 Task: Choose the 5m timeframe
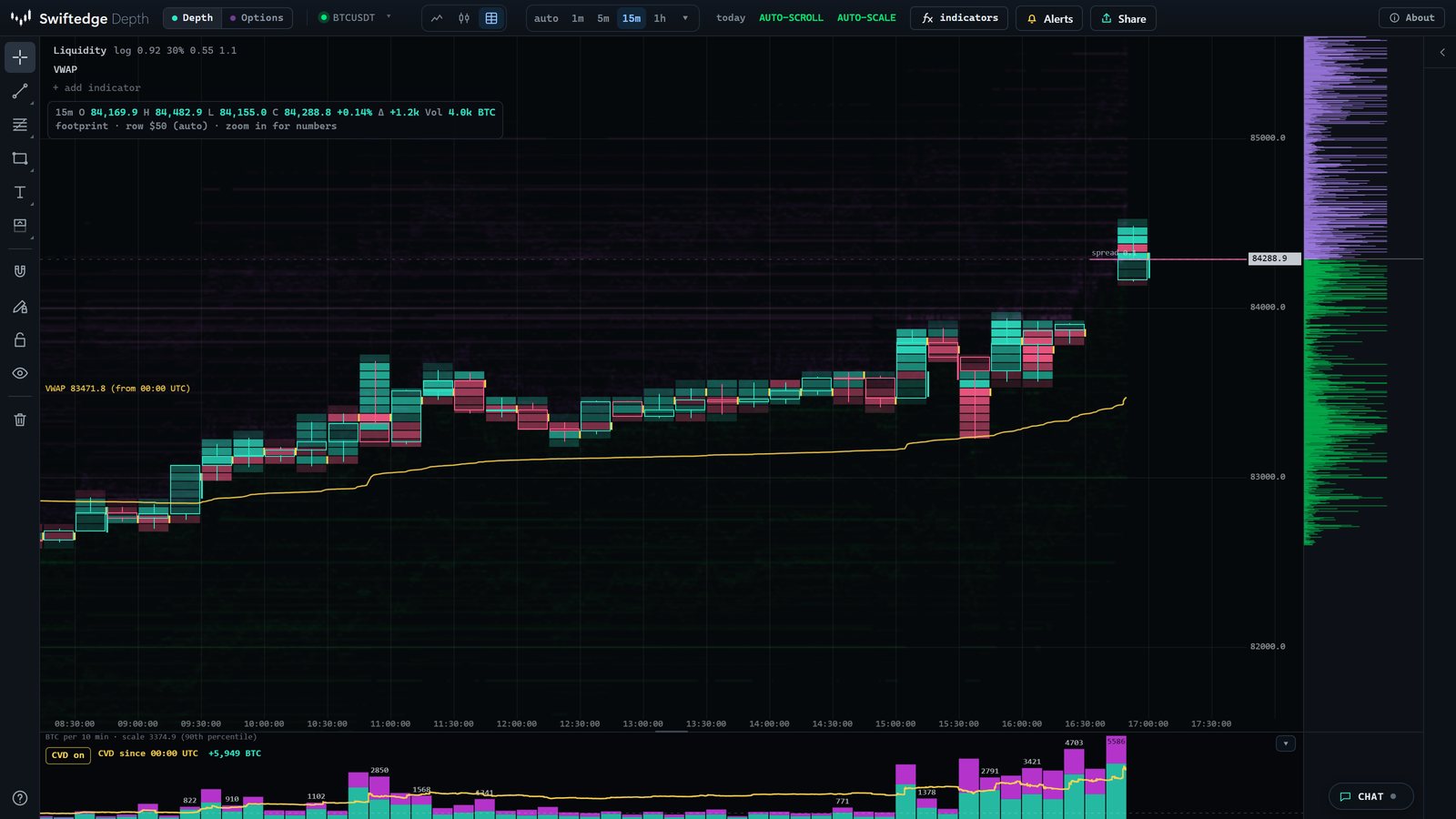click(603, 18)
